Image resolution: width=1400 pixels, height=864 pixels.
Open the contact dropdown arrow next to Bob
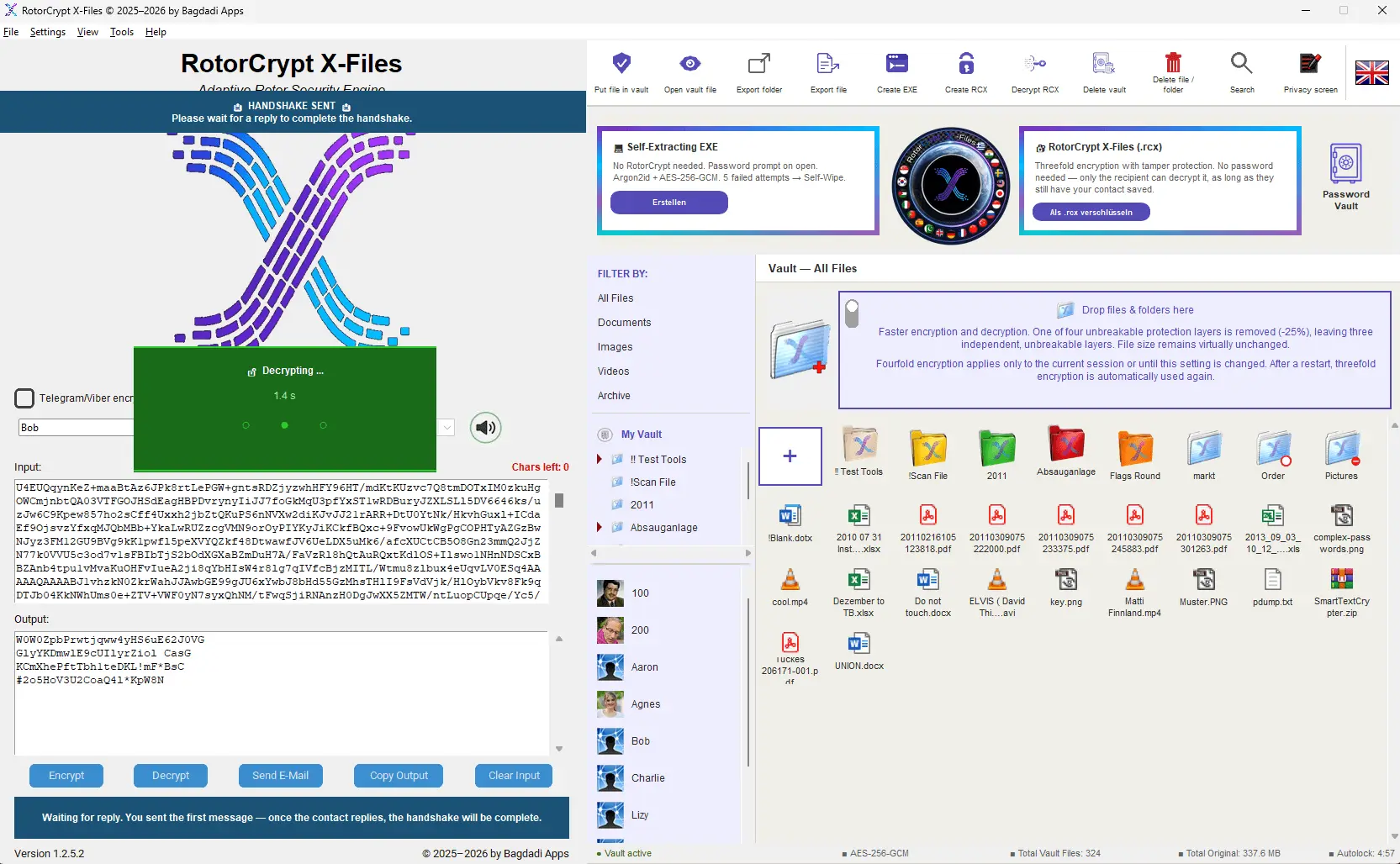click(x=447, y=428)
